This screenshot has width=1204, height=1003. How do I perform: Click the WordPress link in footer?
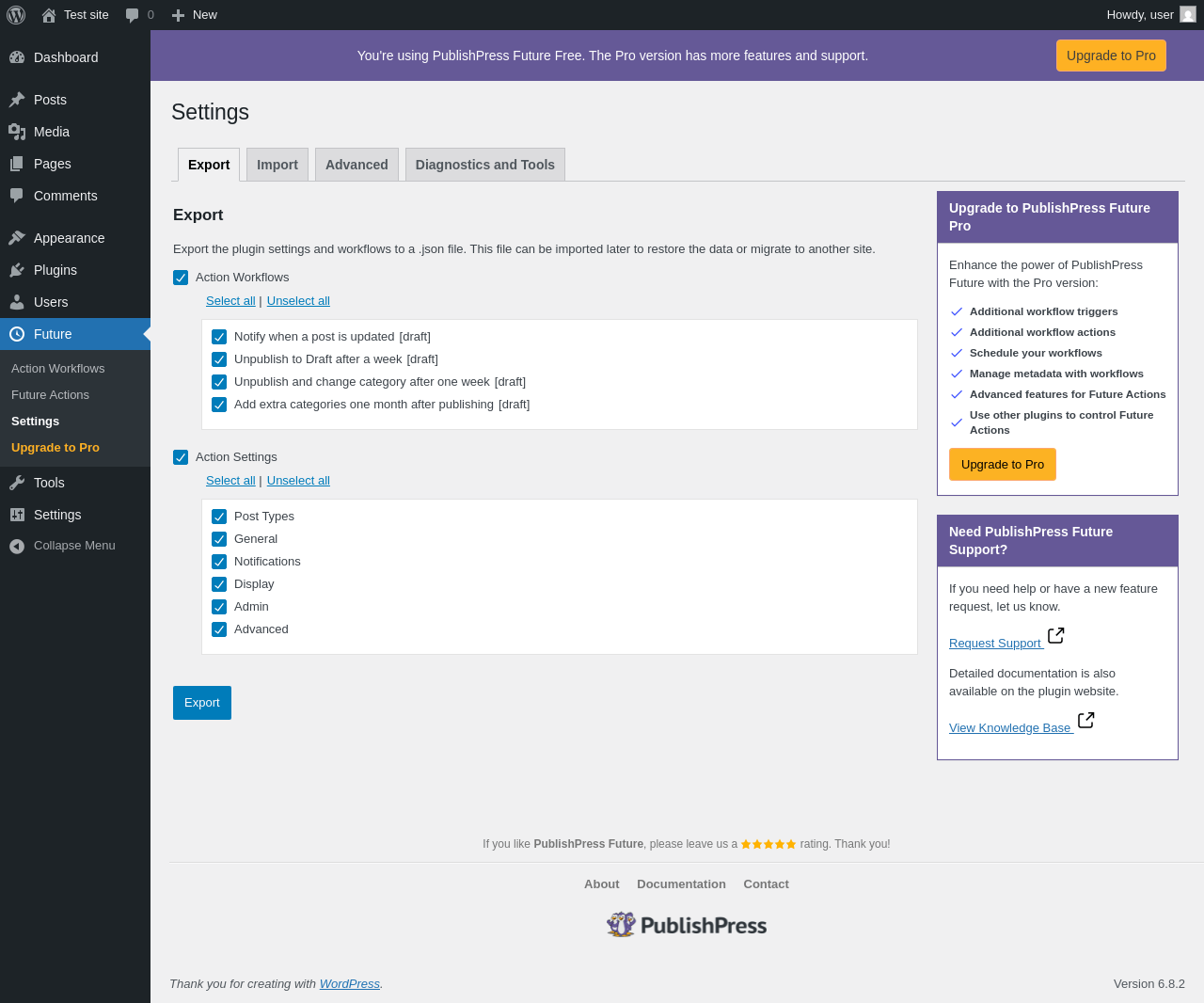click(350, 984)
